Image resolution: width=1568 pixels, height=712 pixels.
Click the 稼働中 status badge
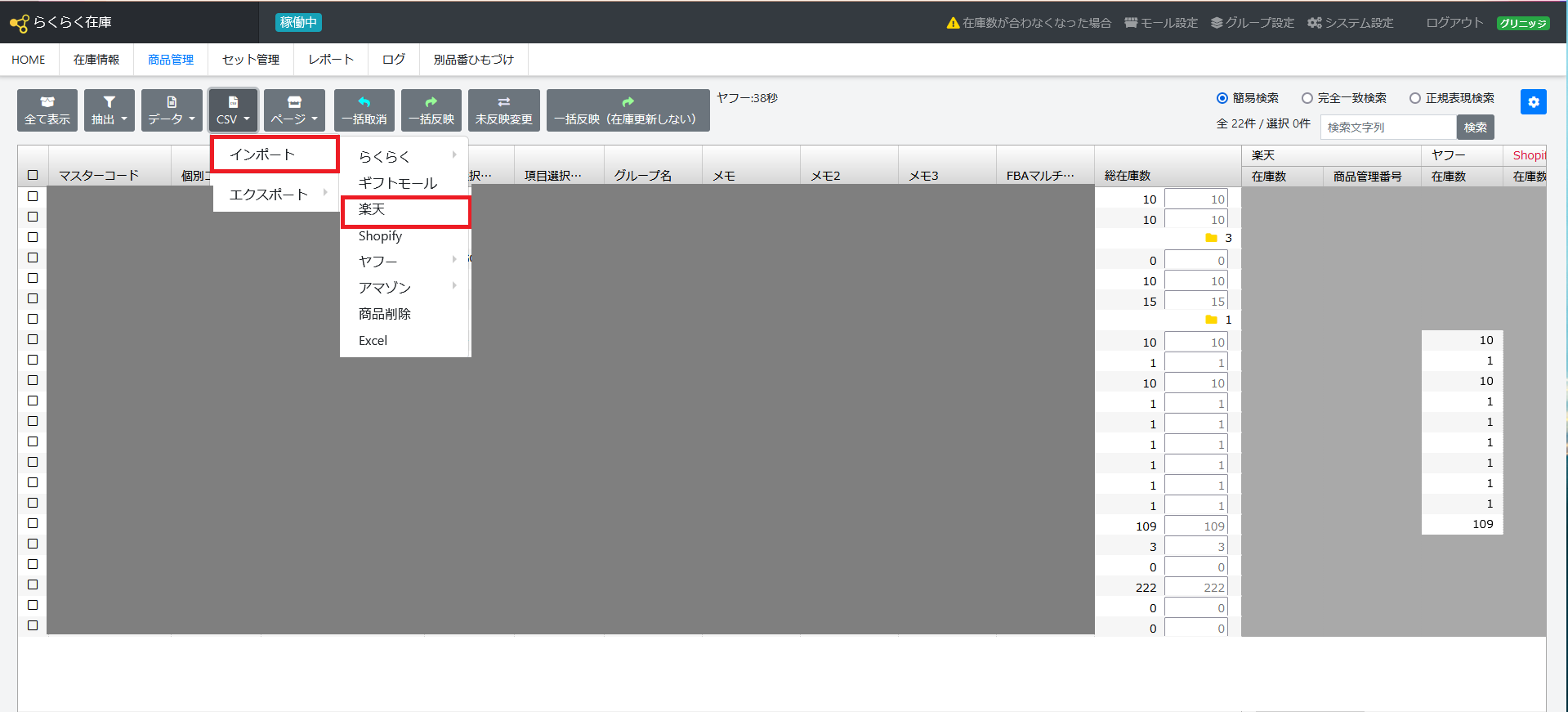pos(298,22)
